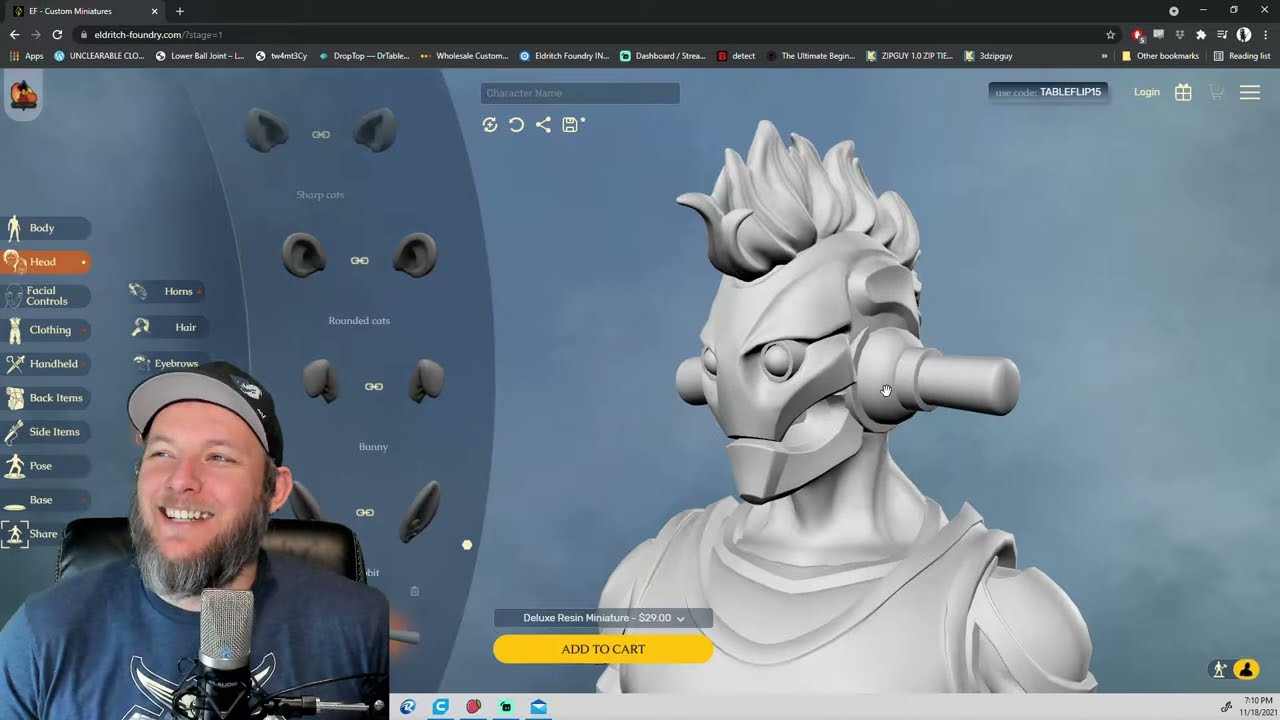
Task: Open Deluxe Resin Miniature price dropdown
Action: (603, 618)
